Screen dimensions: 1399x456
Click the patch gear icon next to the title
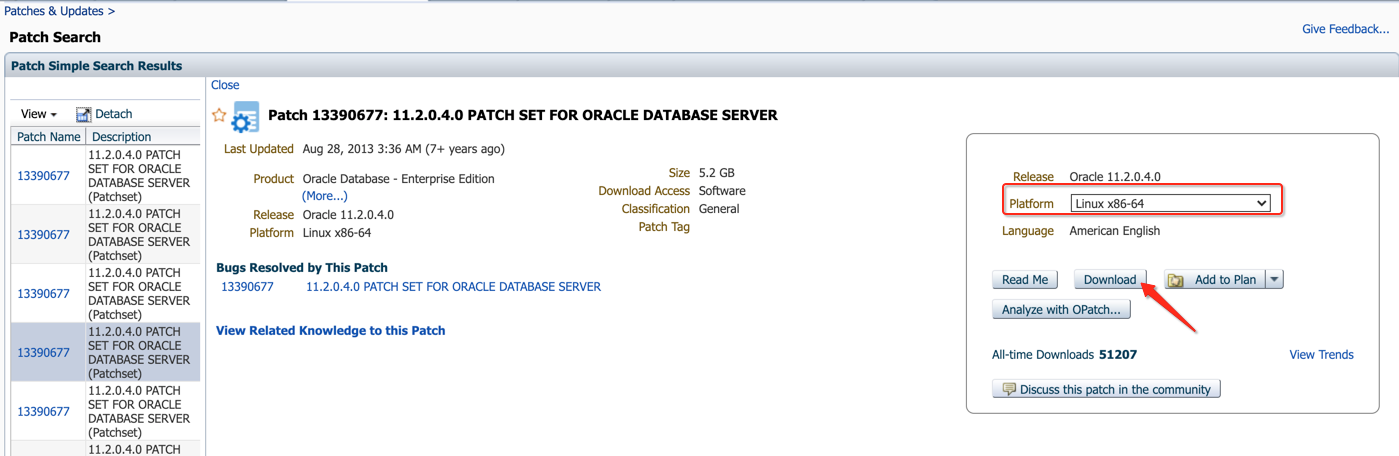pyautogui.click(x=245, y=117)
